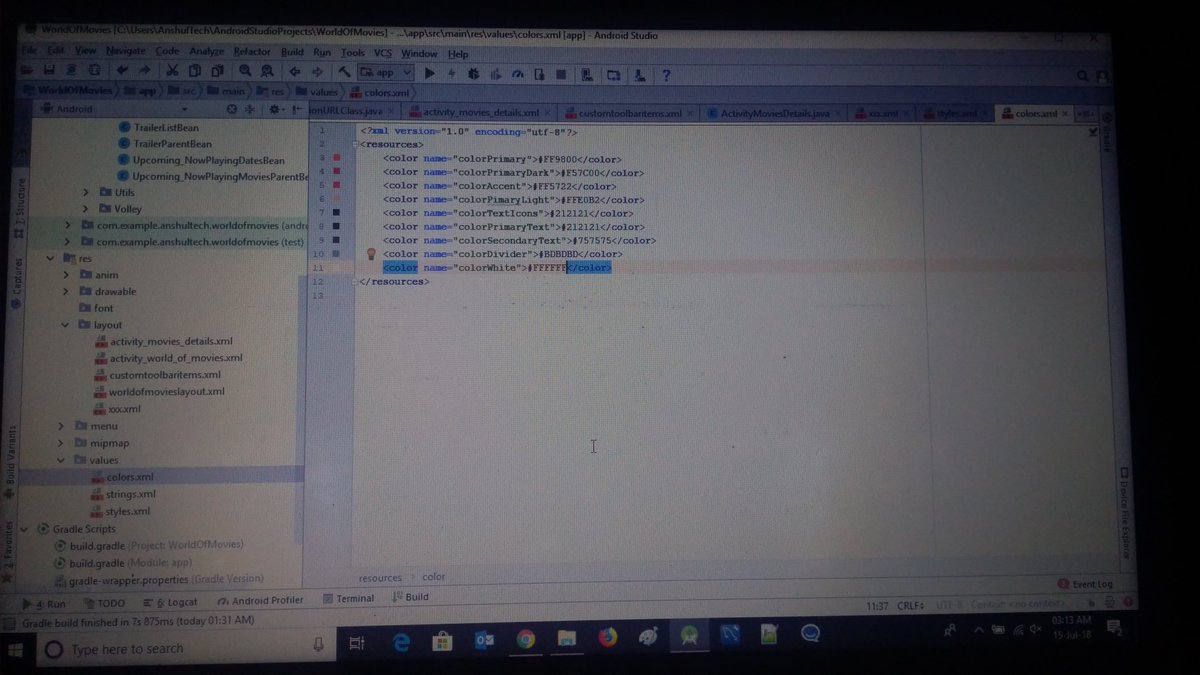Viewport: 1200px width, 675px height.
Task: Open the Run tool window button
Action: [x=44, y=603]
